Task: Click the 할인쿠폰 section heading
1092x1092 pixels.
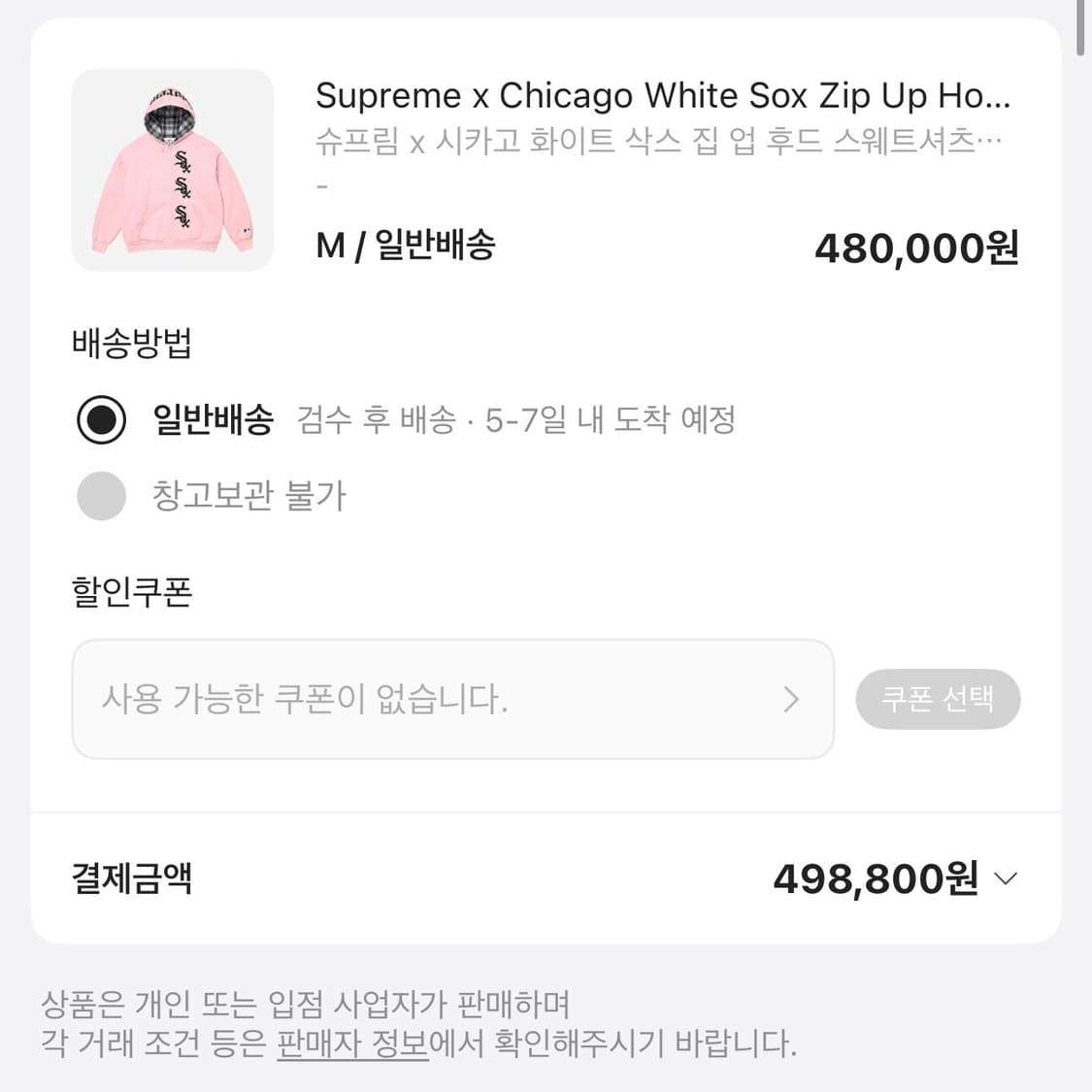Action: click(132, 591)
